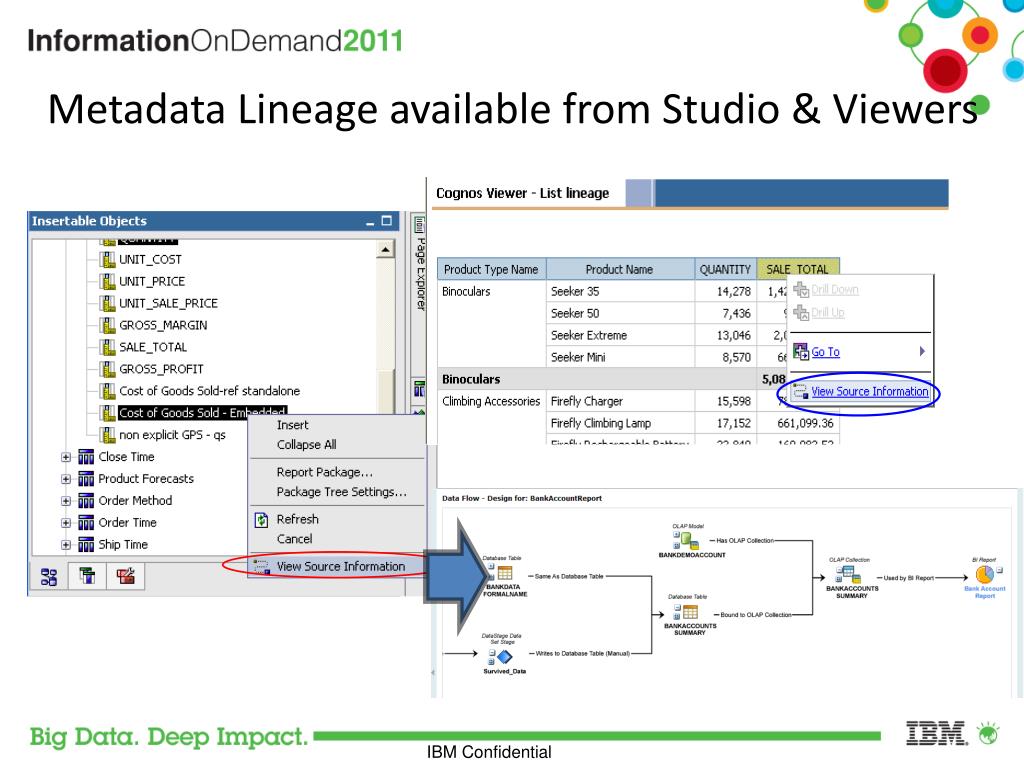
Task: Click the Drill Up link
Action: coord(827,313)
